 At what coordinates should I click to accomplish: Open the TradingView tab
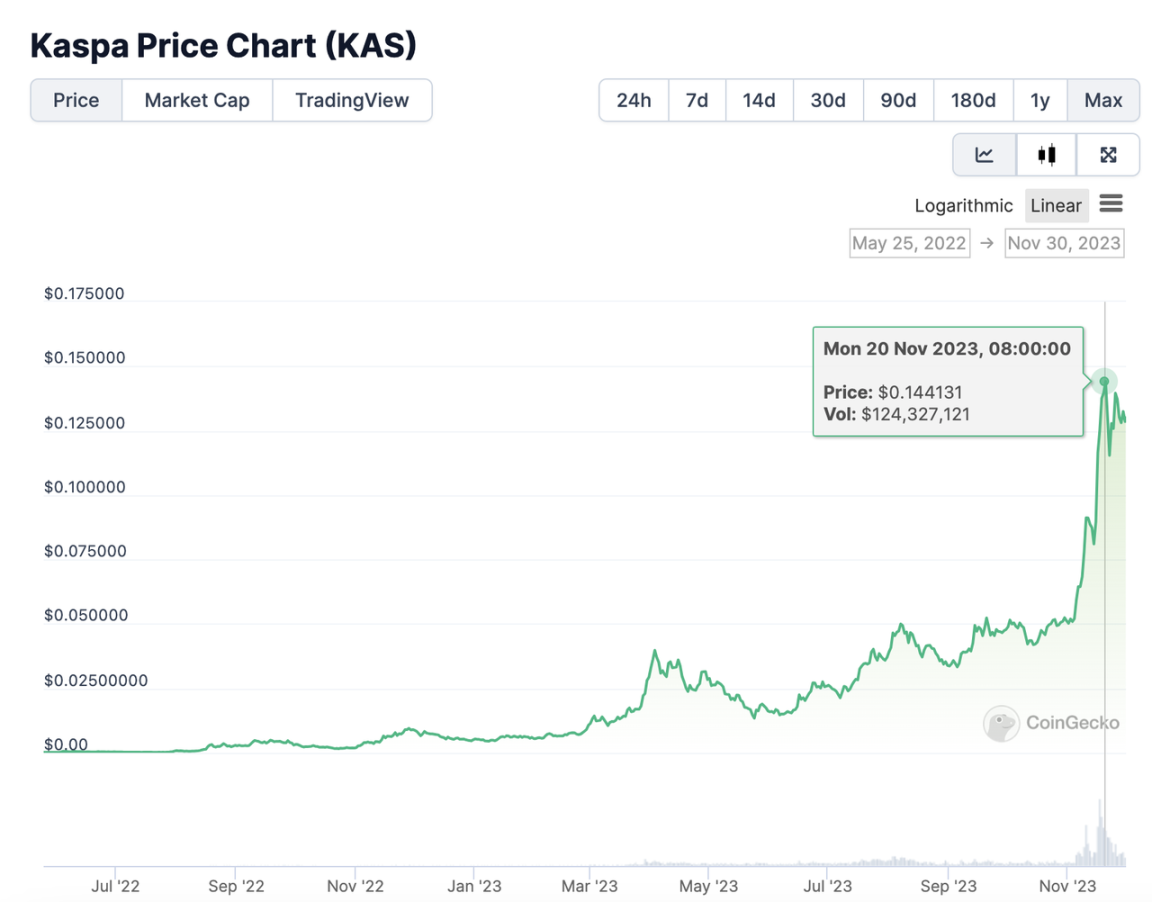352,100
